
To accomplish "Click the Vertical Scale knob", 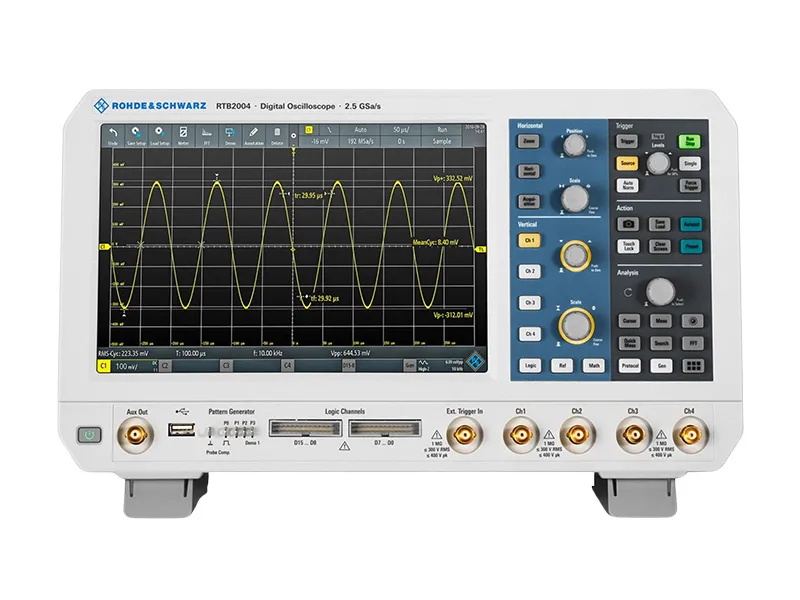I will point(576,325).
